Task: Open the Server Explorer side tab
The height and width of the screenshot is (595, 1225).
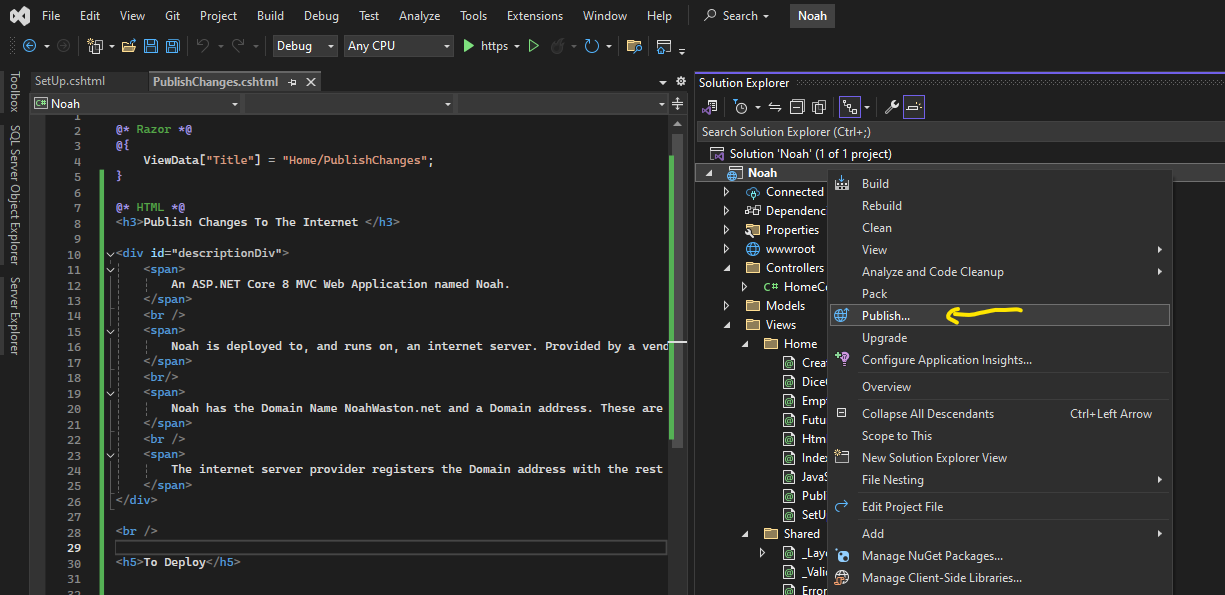Action: [14, 316]
